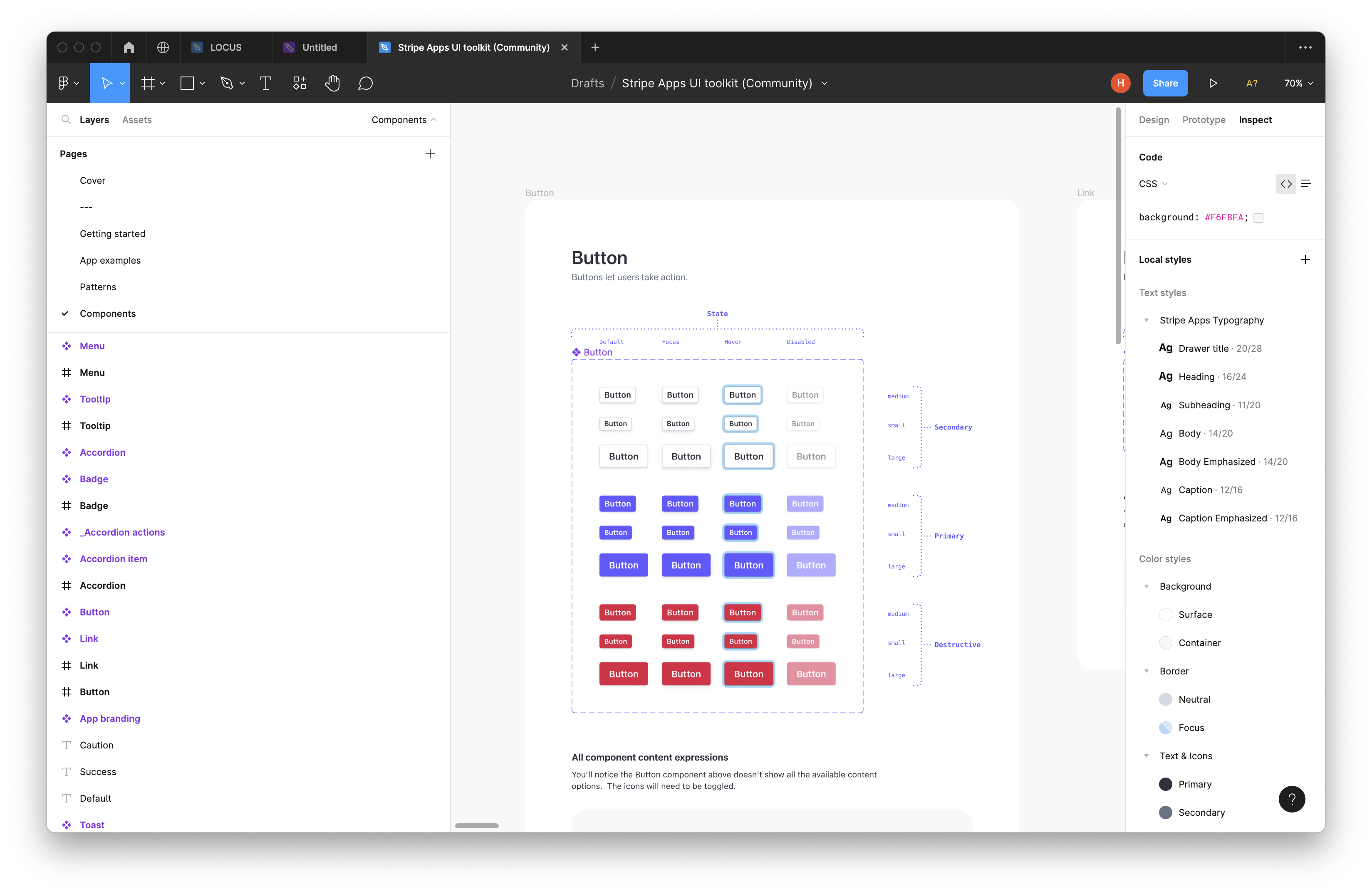This screenshot has width=1372, height=894.
Task: Select the Drawer title text style
Action: click(x=1210, y=348)
